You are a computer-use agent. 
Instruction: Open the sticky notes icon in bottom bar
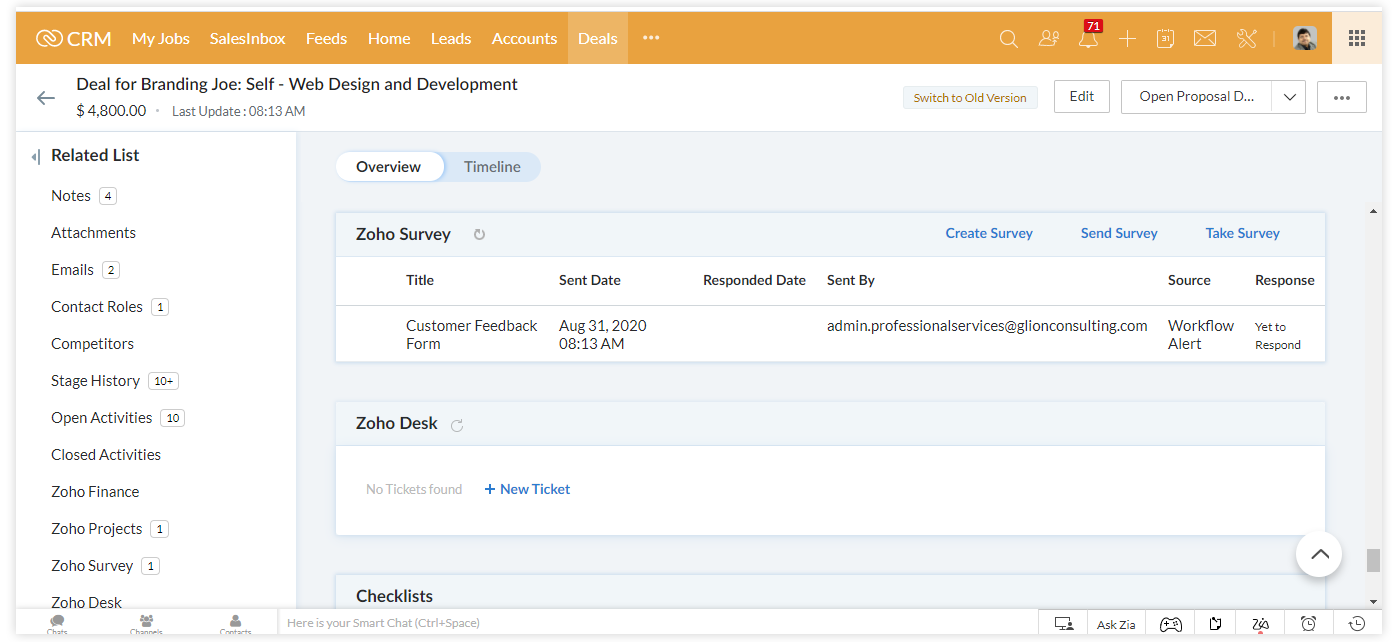point(1215,624)
